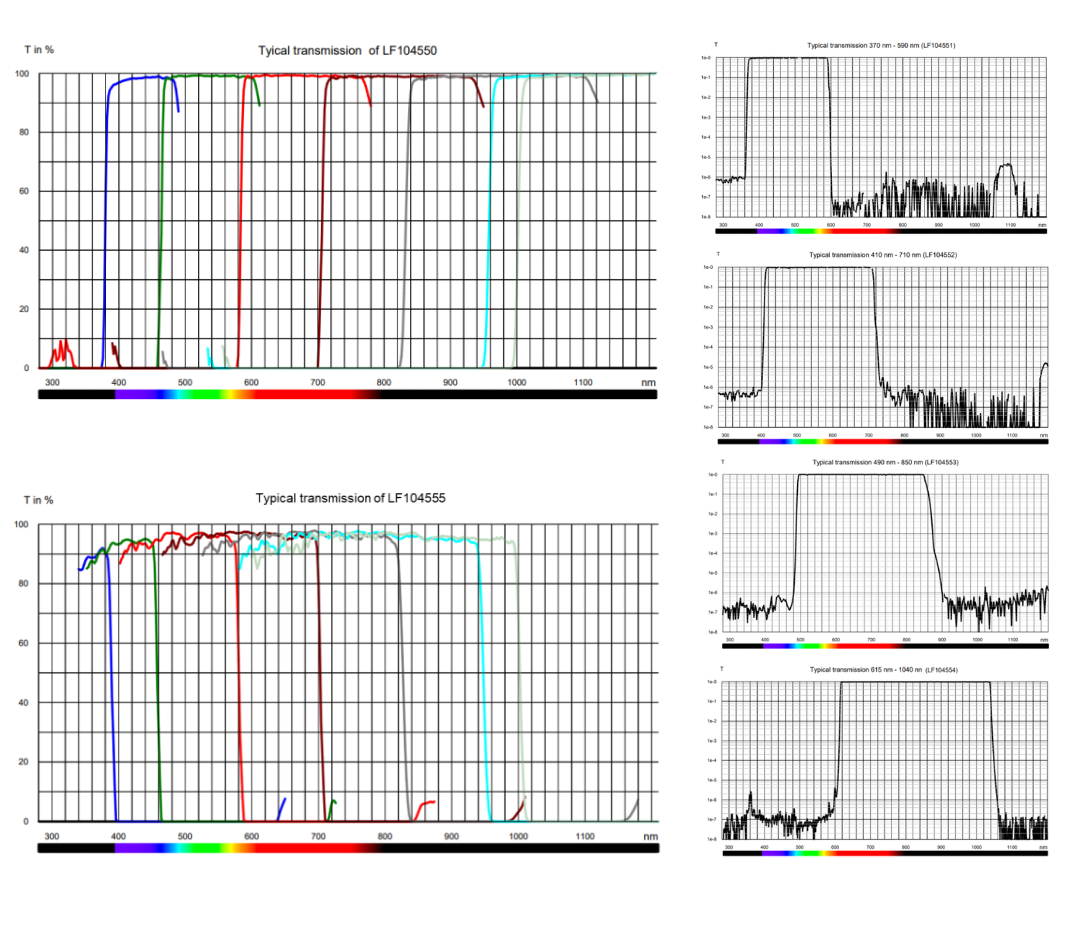Click the 'Tyical transmission of LF104550' chart title
The height and width of the screenshot is (940, 1080).
[x=347, y=50]
